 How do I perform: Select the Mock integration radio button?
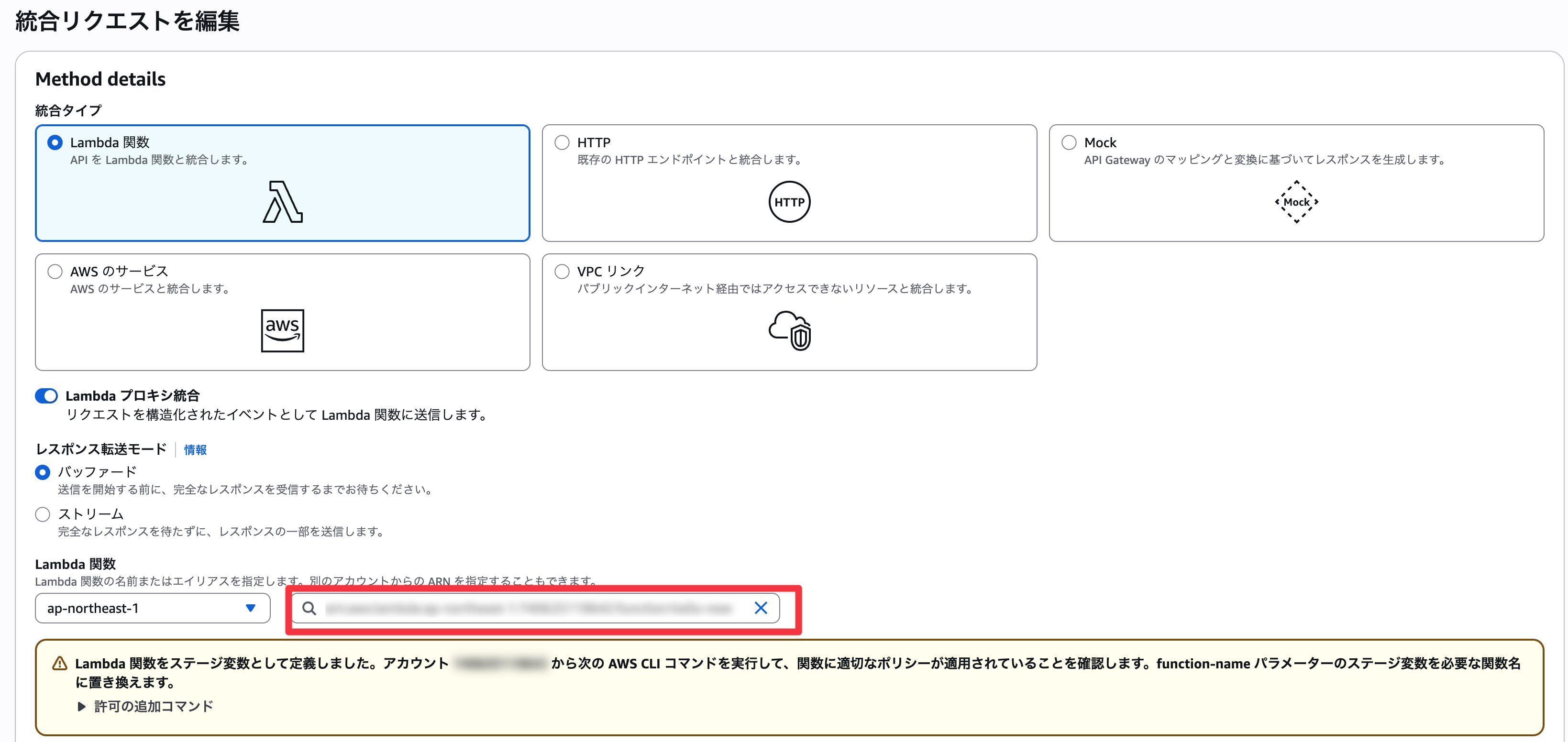click(1069, 142)
